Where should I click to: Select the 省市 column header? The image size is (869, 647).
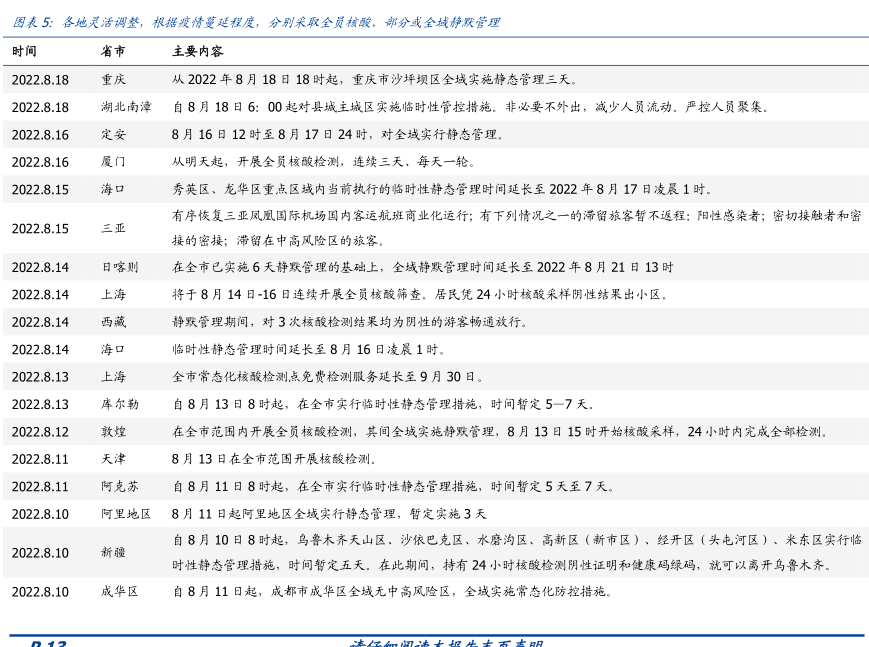click(x=113, y=51)
